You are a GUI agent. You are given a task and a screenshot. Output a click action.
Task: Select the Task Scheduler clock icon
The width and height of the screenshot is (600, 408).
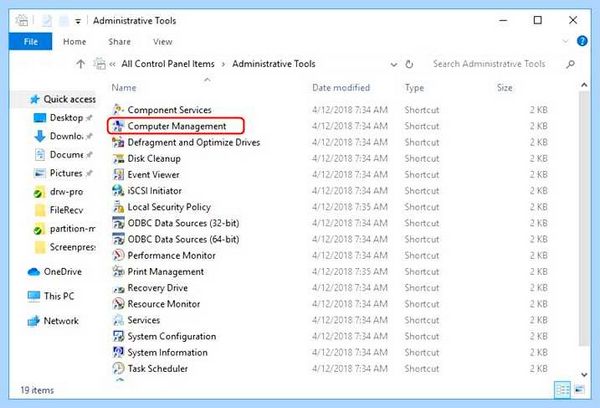point(118,369)
